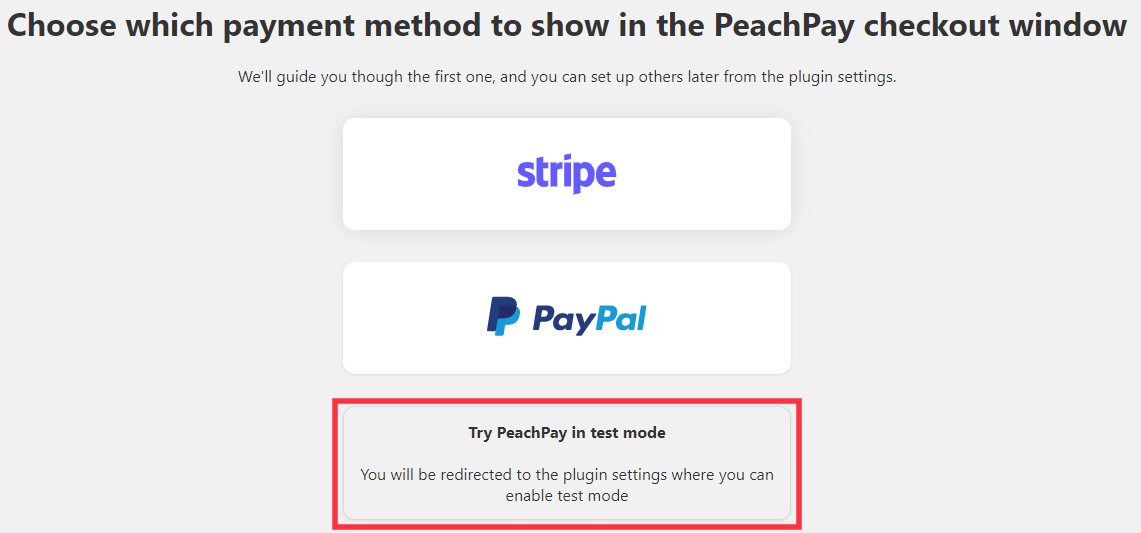Select the PayPal payment method card

click(567, 318)
